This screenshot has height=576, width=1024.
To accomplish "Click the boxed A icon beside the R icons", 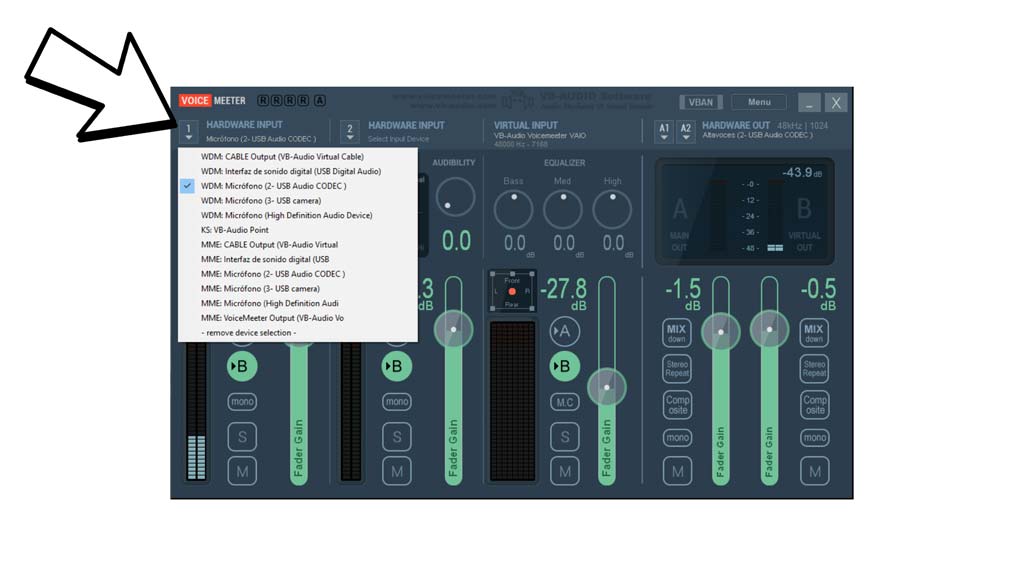I will 319,101.
